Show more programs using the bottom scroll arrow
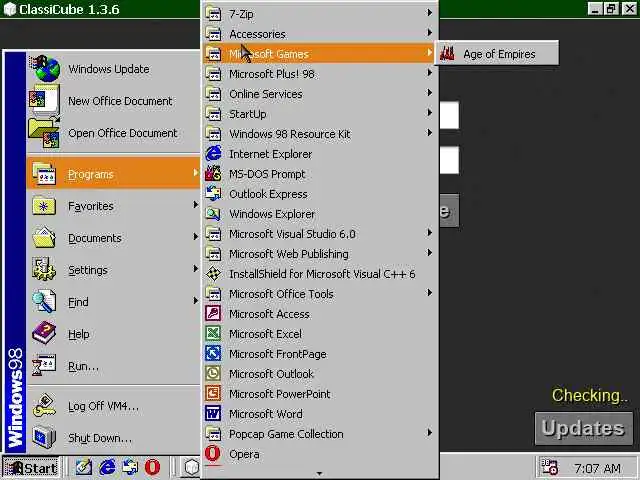This screenshot has height=480, width=640. click(320, 473)
